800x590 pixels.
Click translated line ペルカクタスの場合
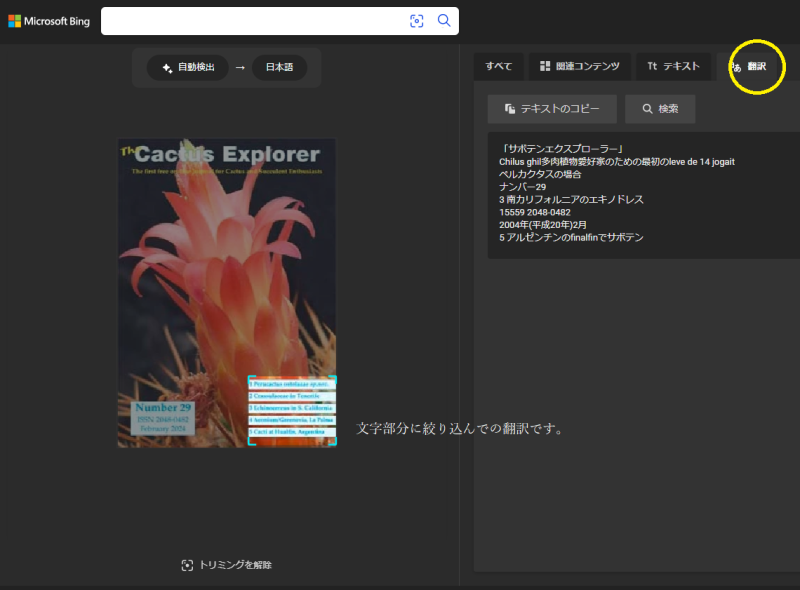(x=540, y=175)
